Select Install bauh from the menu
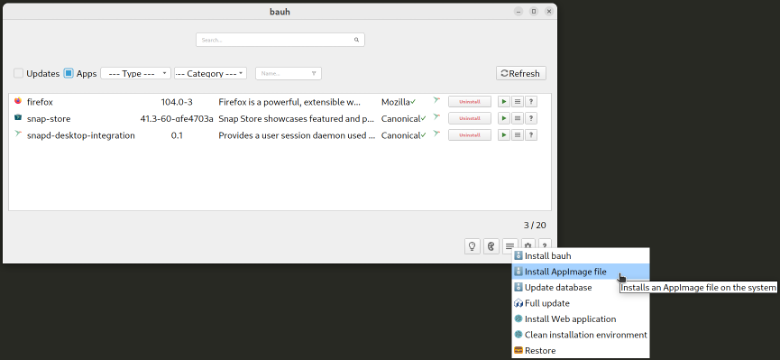This screenshot has width=780, height=360. click(581, 256)
